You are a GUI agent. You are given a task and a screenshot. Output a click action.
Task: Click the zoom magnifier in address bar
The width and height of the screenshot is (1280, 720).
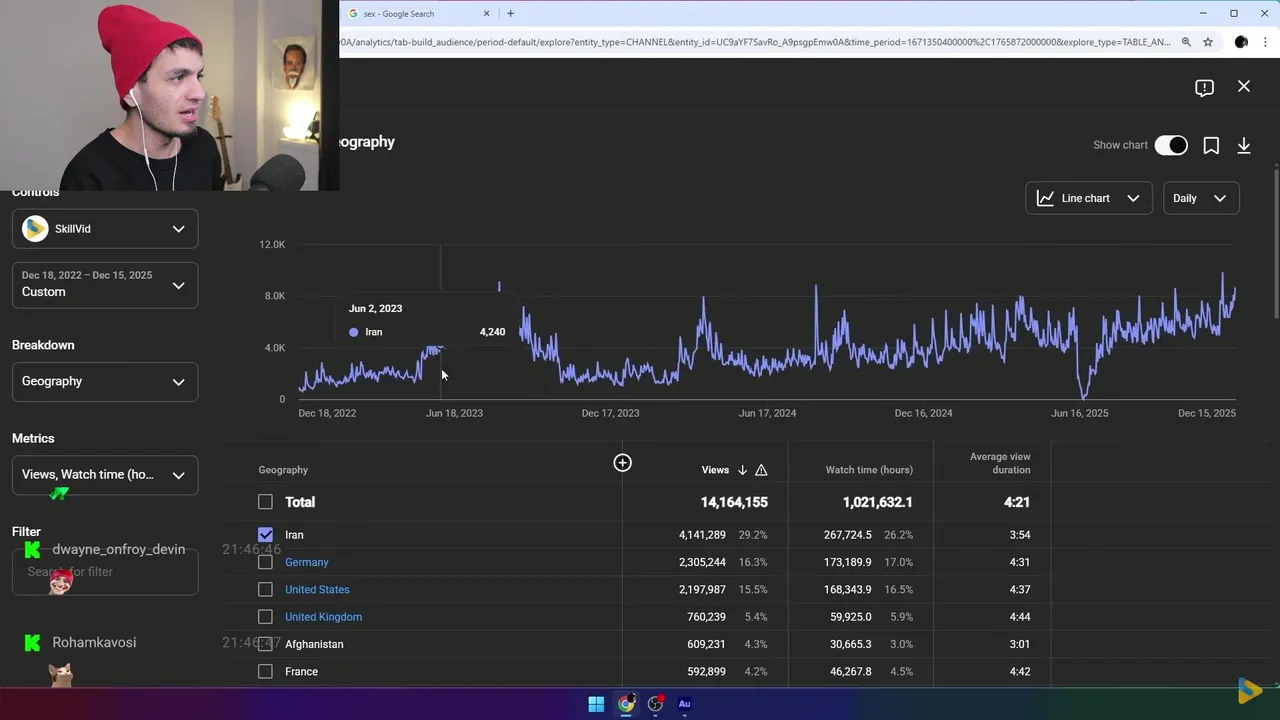click(x=1186, y=42)
